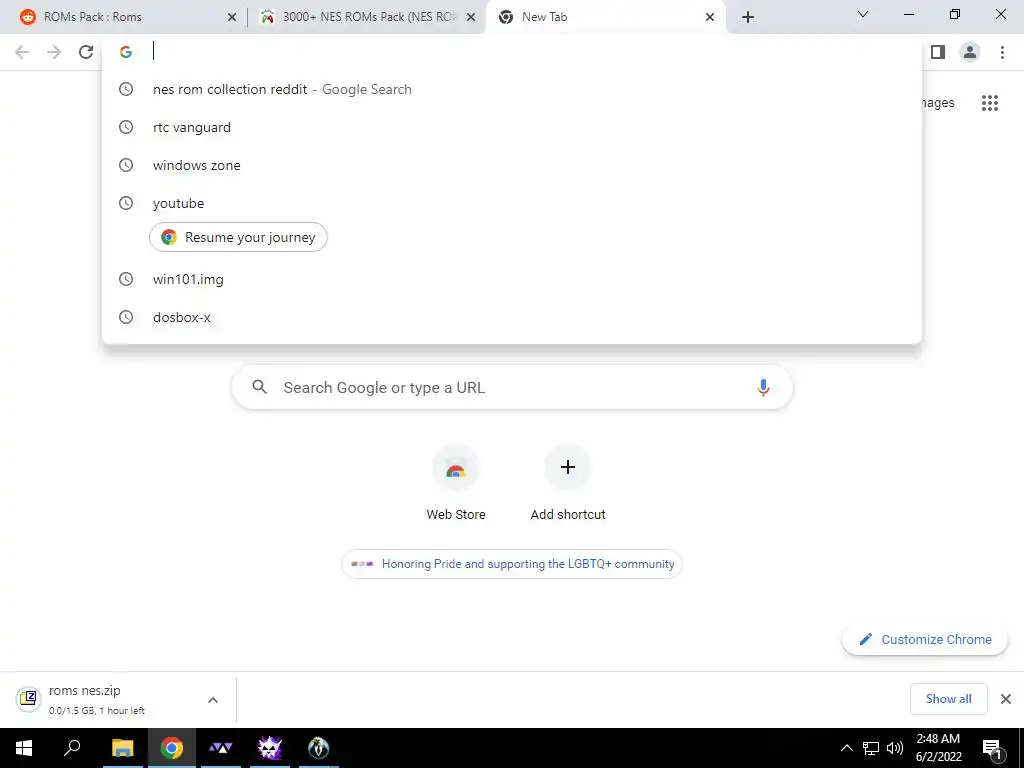The image size is (1024, 768).
Task: Close the downloads bar
Action: coord(1006,699)
